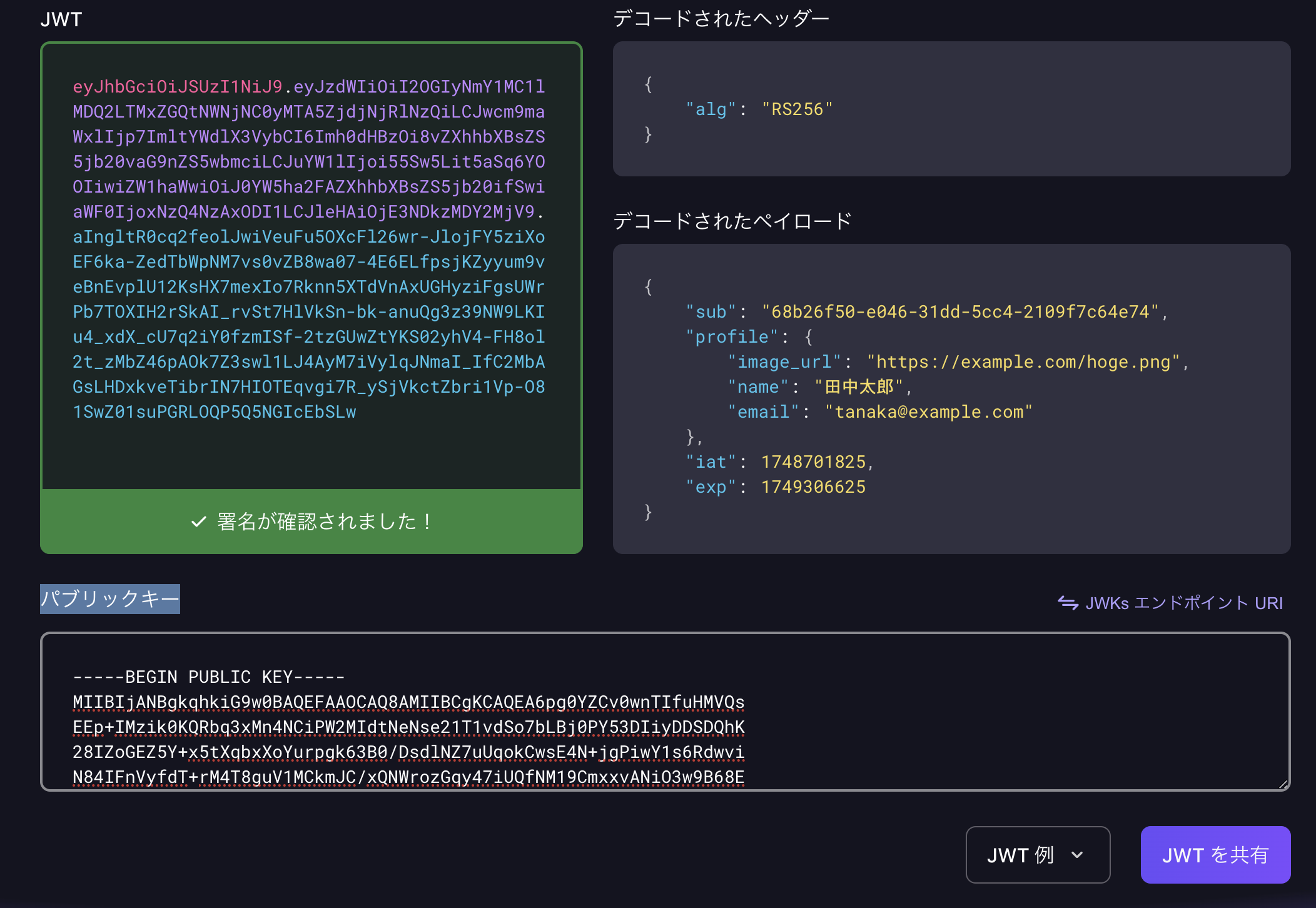Click the RS256 alg value in header

click(x=797, y=109)
